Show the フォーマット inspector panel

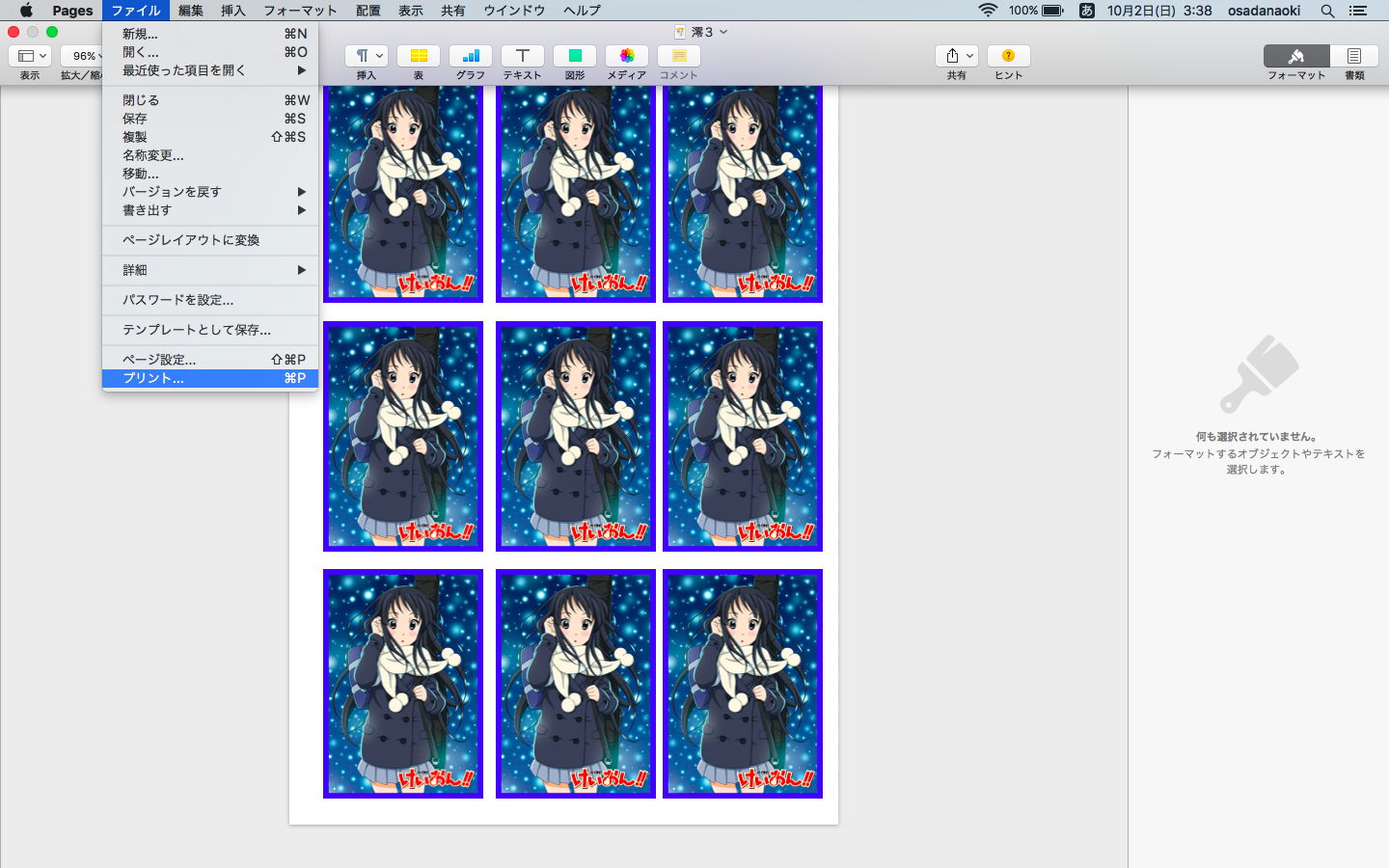click(x=1296, y=56)
